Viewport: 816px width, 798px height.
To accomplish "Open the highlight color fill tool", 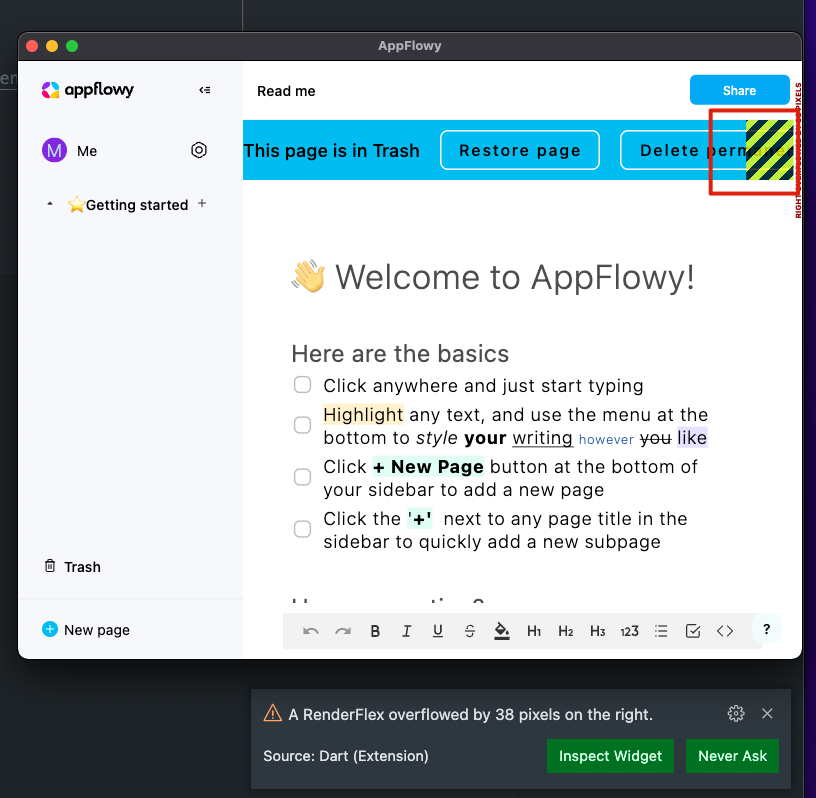I will pos(502,631).
